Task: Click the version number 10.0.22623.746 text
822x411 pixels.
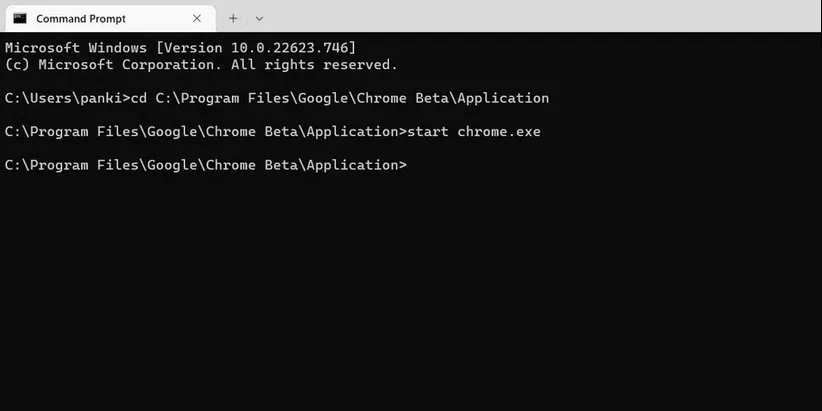Action: pyautogui.click(x=290, y=48)
